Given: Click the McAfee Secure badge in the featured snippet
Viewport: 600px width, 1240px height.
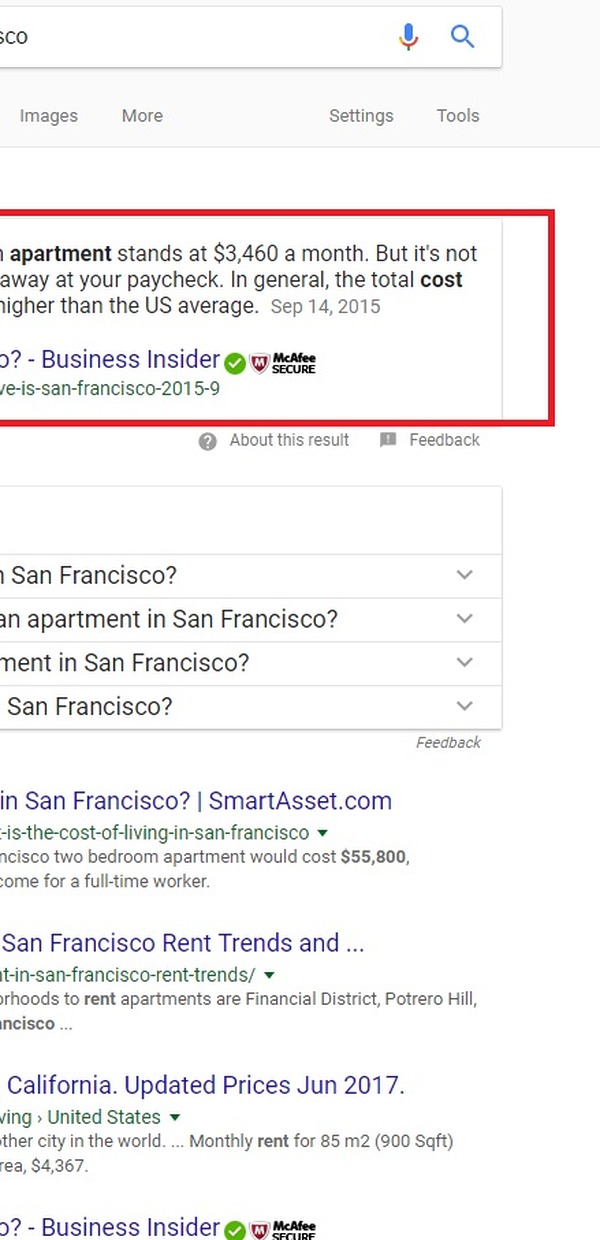Looking at the screenshot, I should [283, 362].
